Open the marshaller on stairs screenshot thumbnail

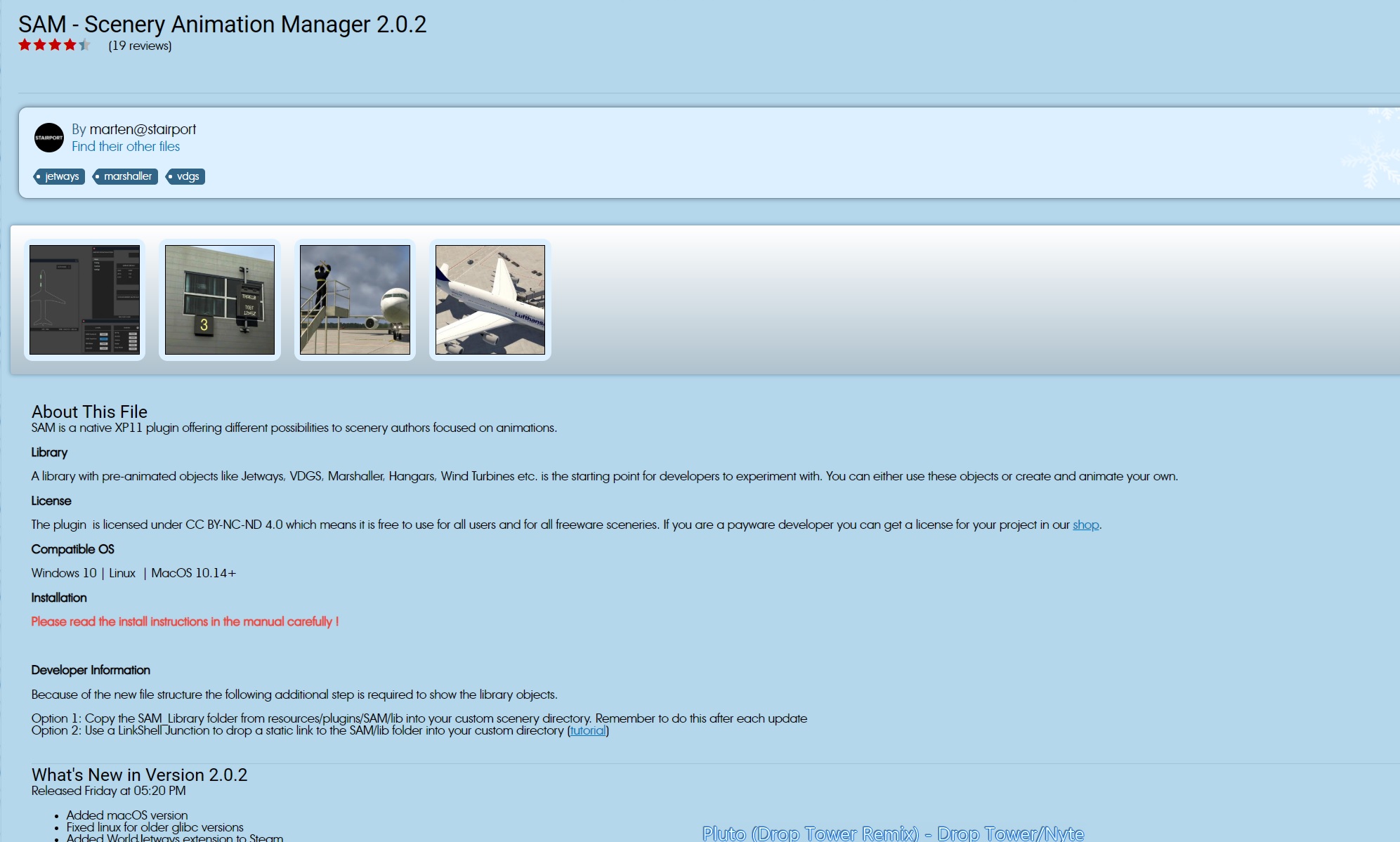[x=355, y=300]
